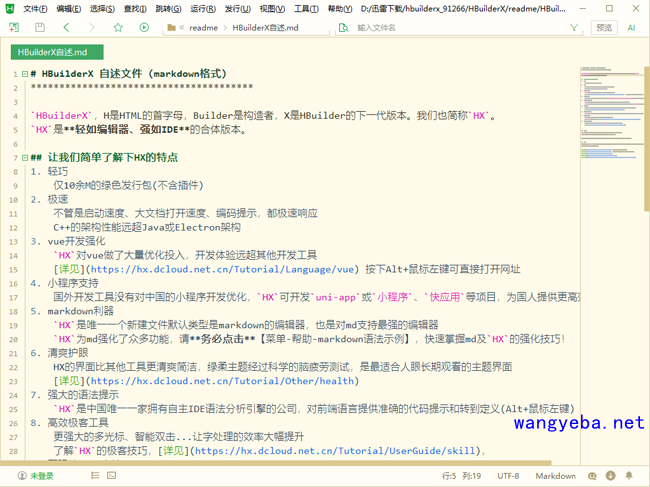Click the run (play) toolbar icon

point(144,28)
